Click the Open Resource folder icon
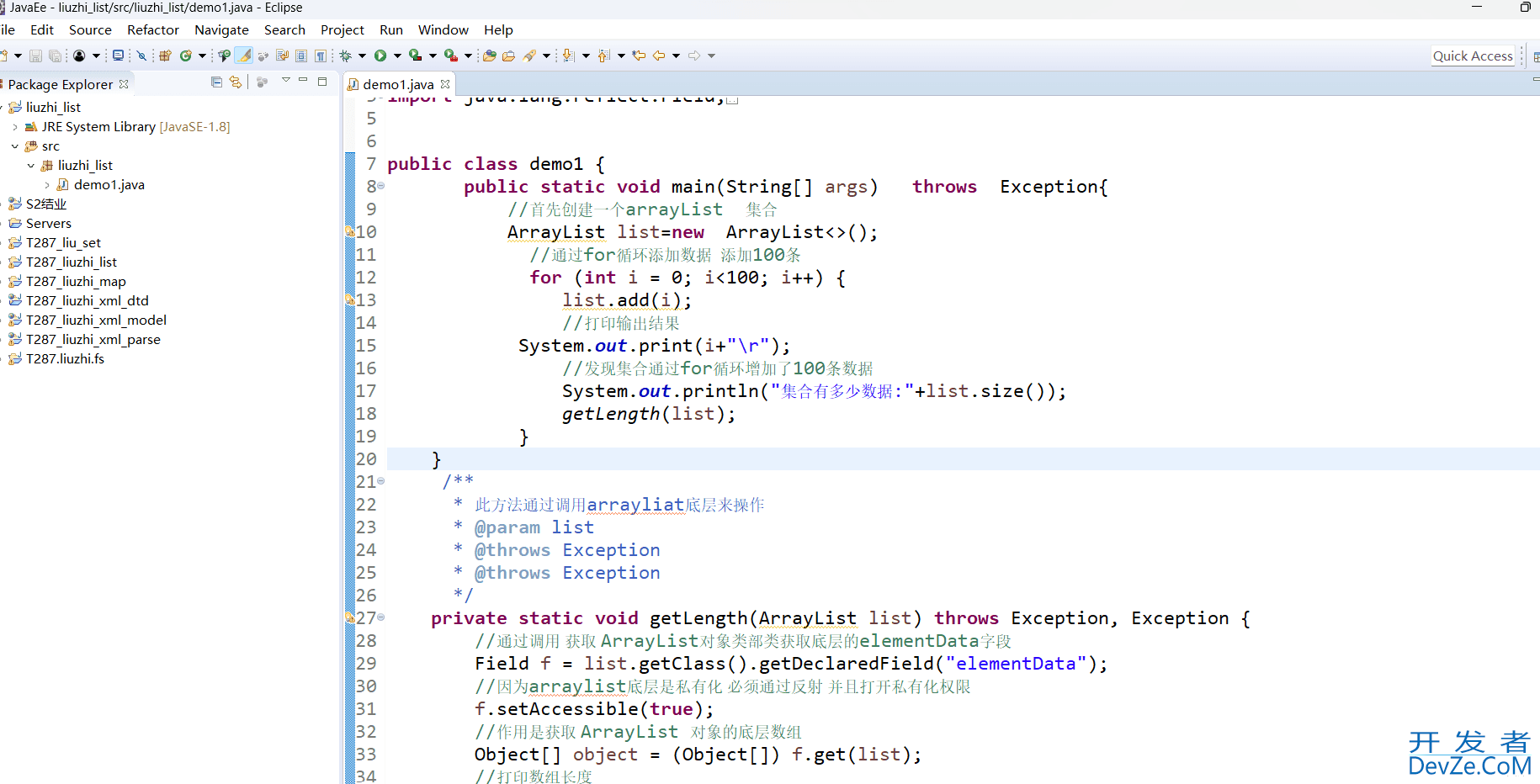The width and height of the screenshot is (1540, 784). pos(508,56)
